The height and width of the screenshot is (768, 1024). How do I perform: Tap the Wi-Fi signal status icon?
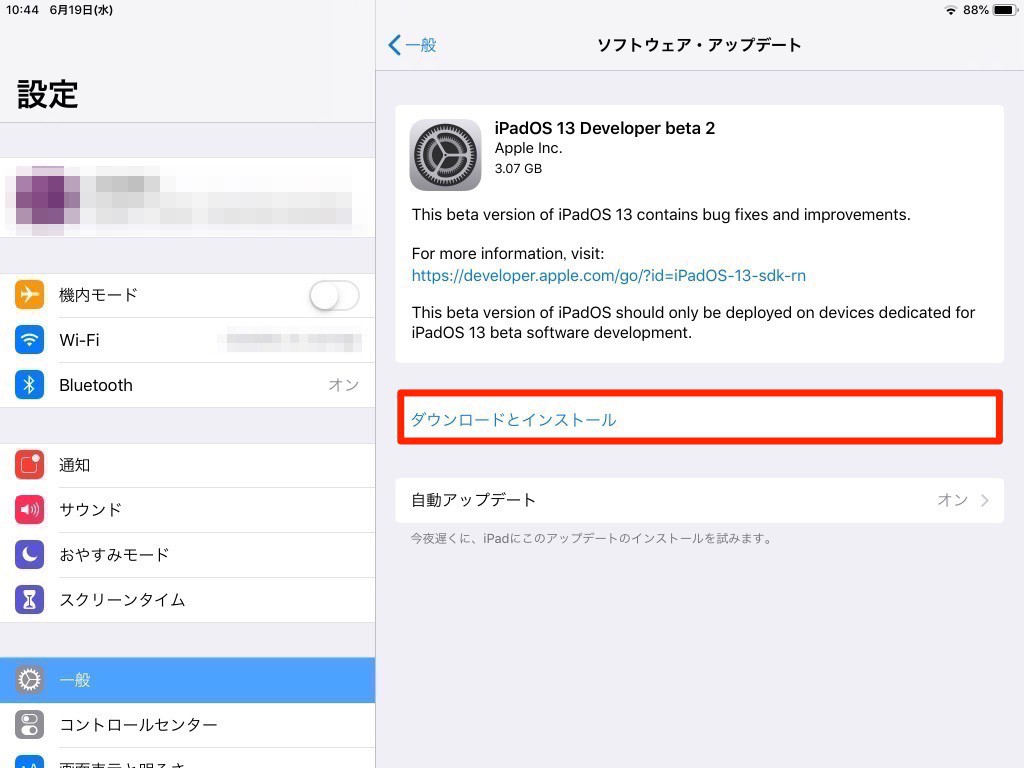pos(951,10)
